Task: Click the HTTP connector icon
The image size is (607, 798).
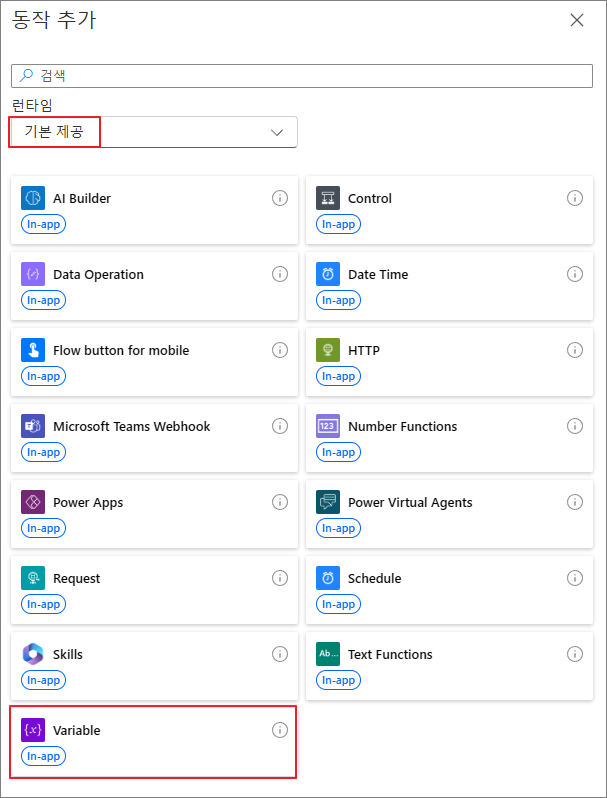Action: click(x=328, y=350)
